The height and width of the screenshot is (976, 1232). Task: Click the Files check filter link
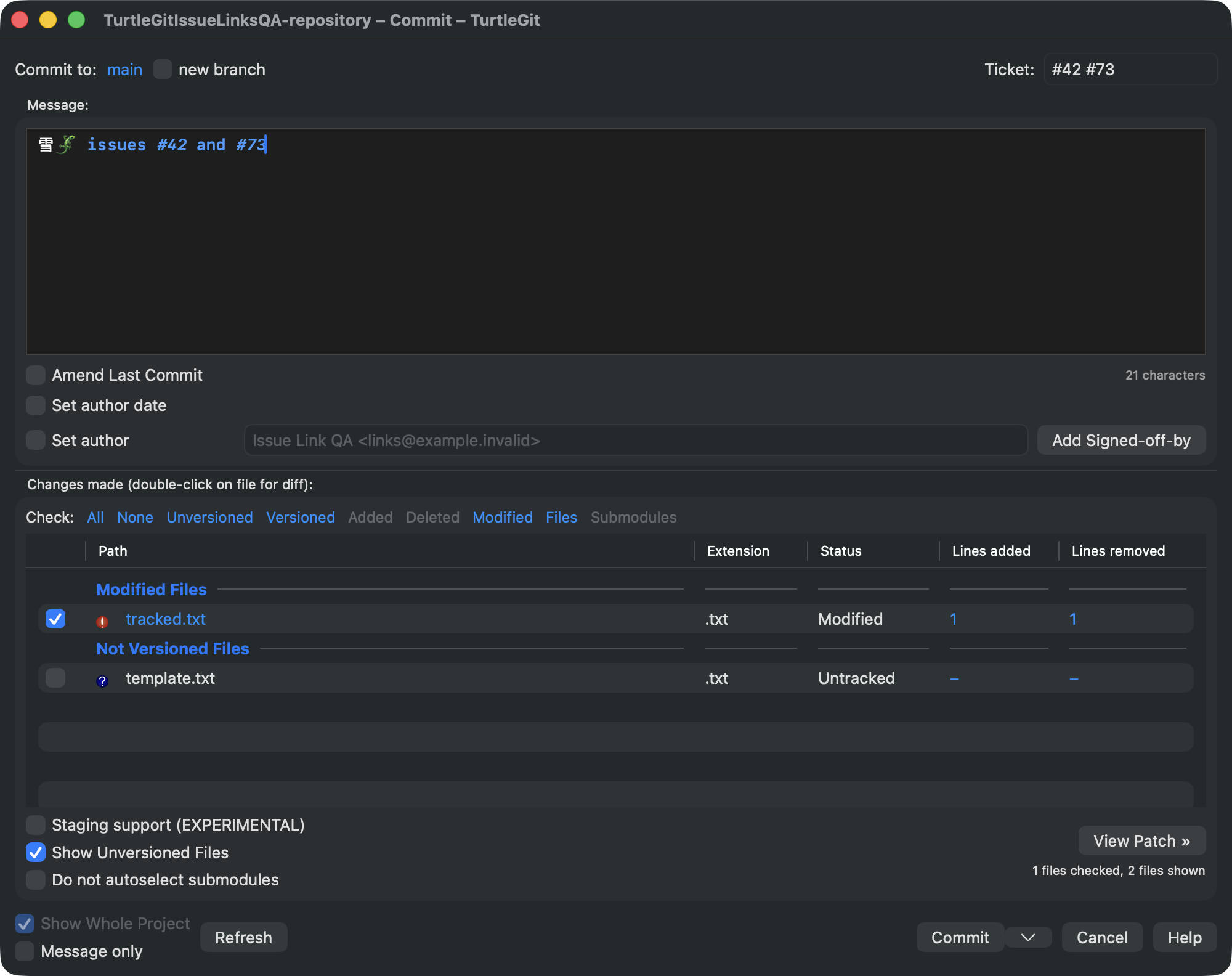561,517
